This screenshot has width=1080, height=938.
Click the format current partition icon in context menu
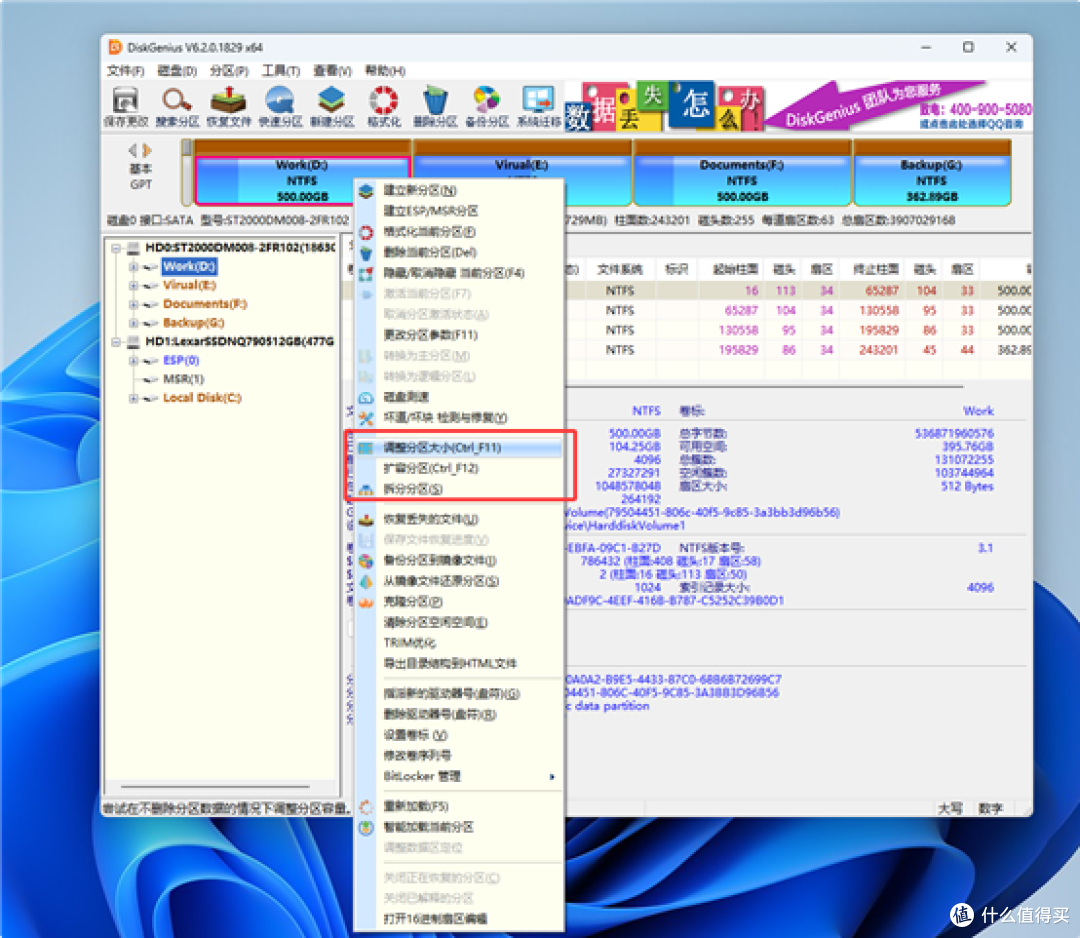(x=366, y=232)
